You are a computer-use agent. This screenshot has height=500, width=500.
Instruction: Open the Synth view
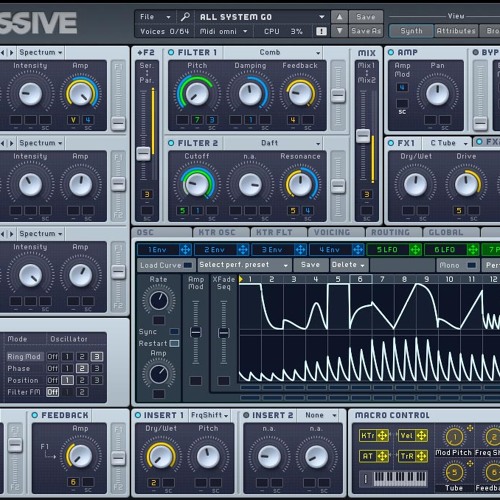(x=411, y=31)
